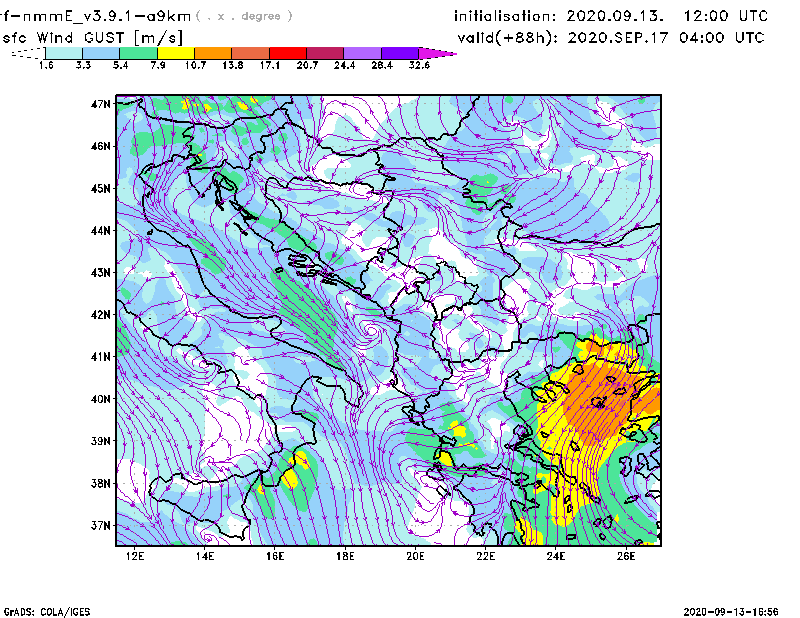Click the '16E' longitude label
The width and height of the screenshot is (800, 618).
point(275,556)
